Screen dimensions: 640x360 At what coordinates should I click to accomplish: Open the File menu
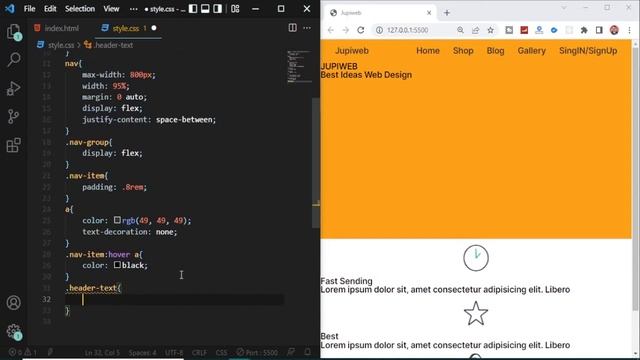pos(29,9)
